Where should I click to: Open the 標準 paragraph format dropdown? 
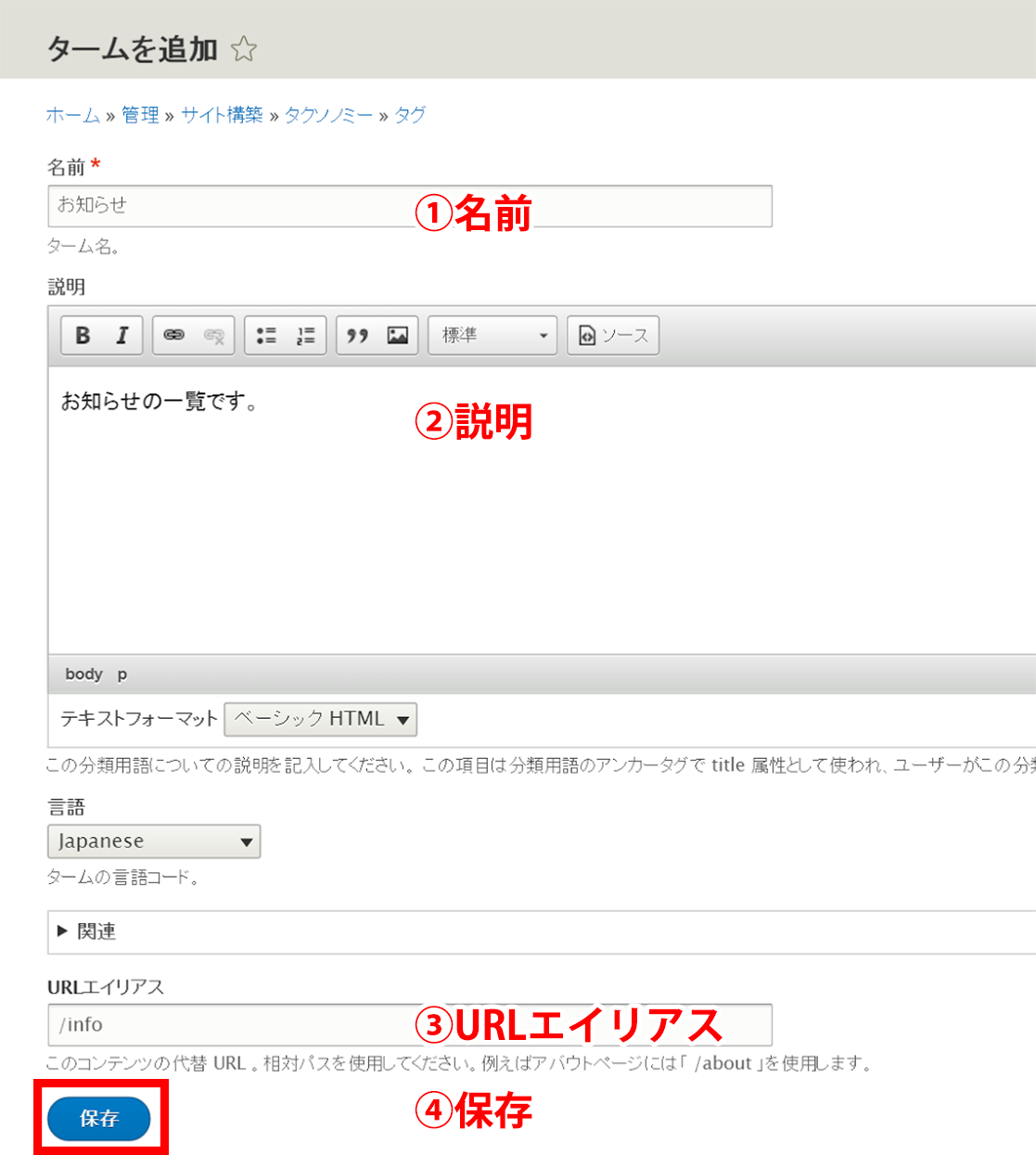coord(492,335)
